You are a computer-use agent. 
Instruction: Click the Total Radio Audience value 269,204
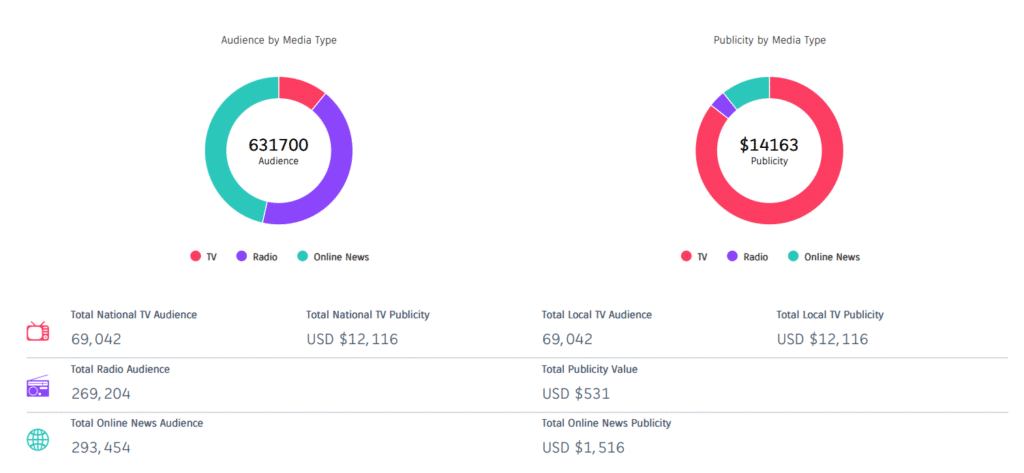pyautogui.click(x=101, y=393)
